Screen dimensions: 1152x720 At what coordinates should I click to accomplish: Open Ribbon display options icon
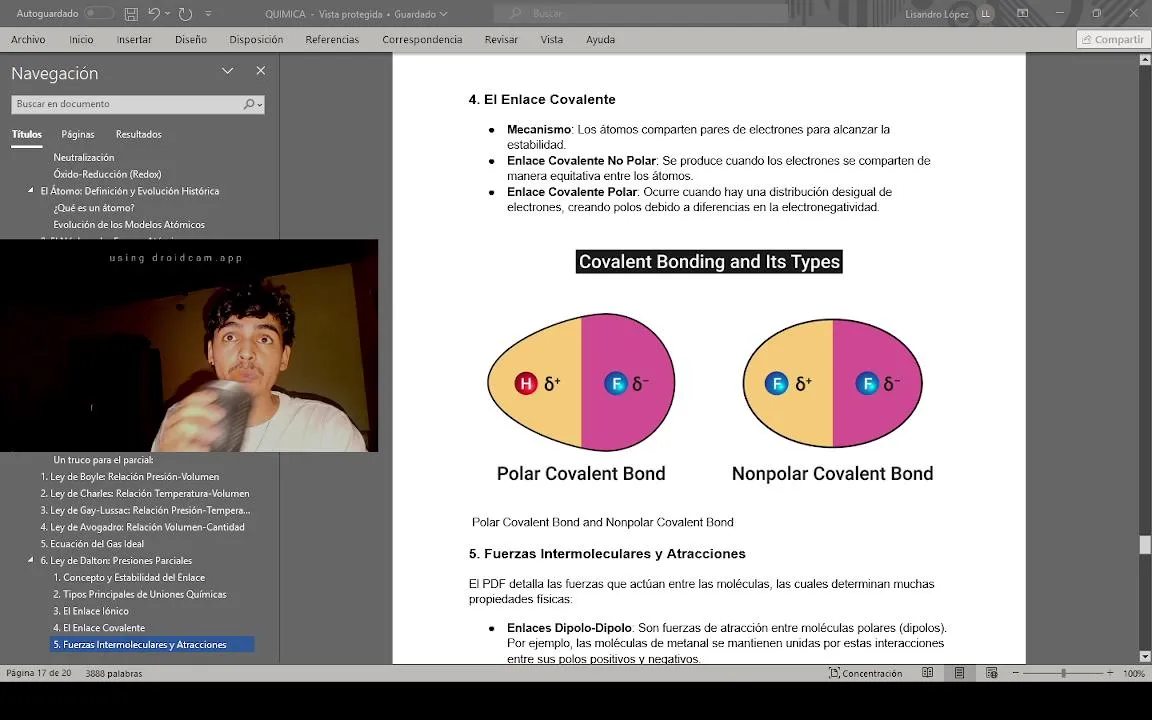(x=1023, y=13)
